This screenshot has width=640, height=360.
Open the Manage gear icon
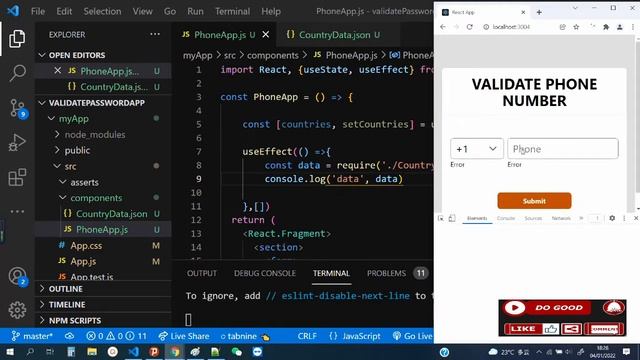coord(17,310)
